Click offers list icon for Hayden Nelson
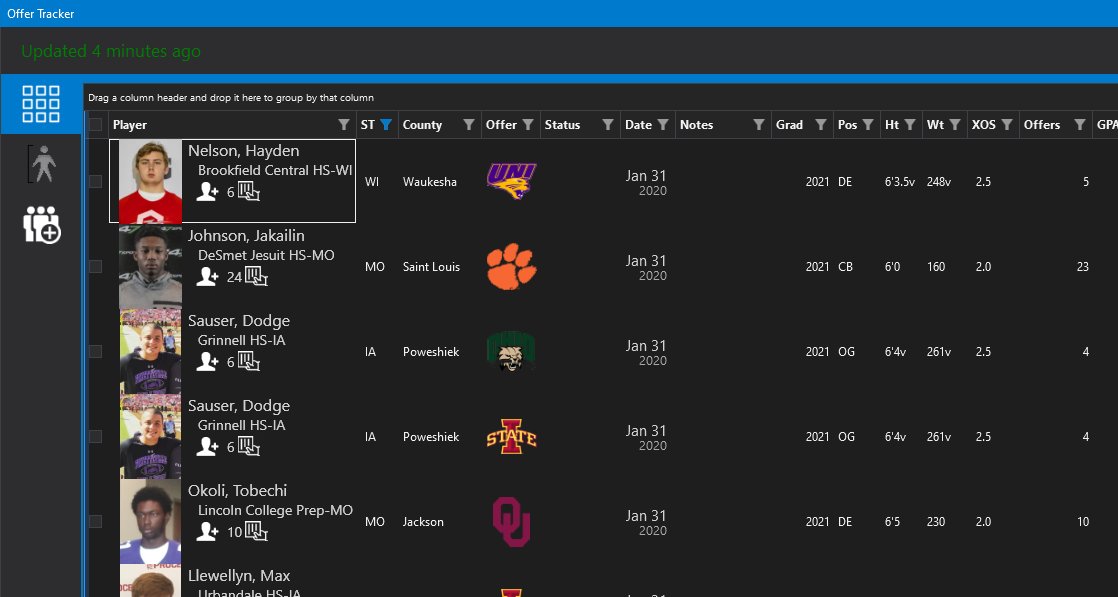 tap(249, 192)
